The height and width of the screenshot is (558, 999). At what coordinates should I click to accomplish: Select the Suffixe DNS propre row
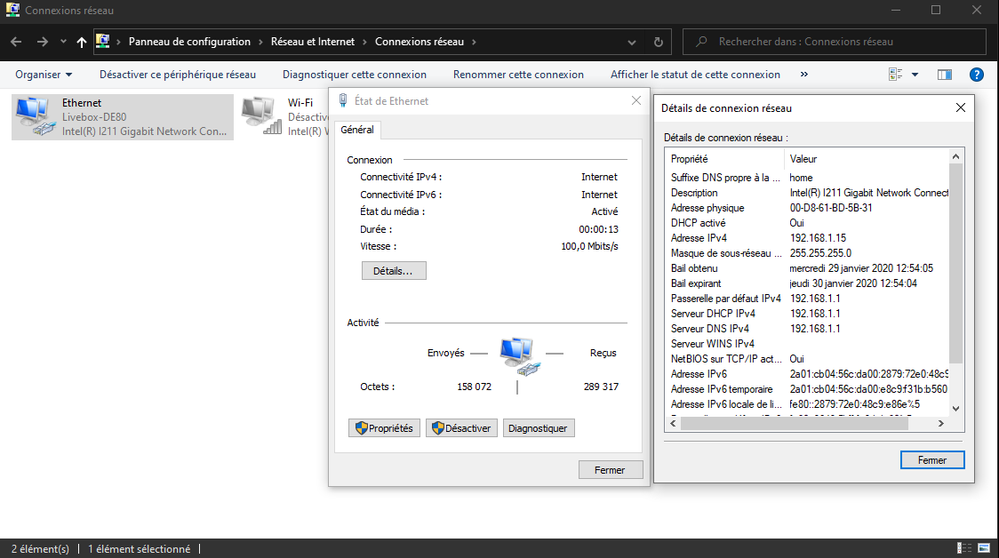pos(807,178)
